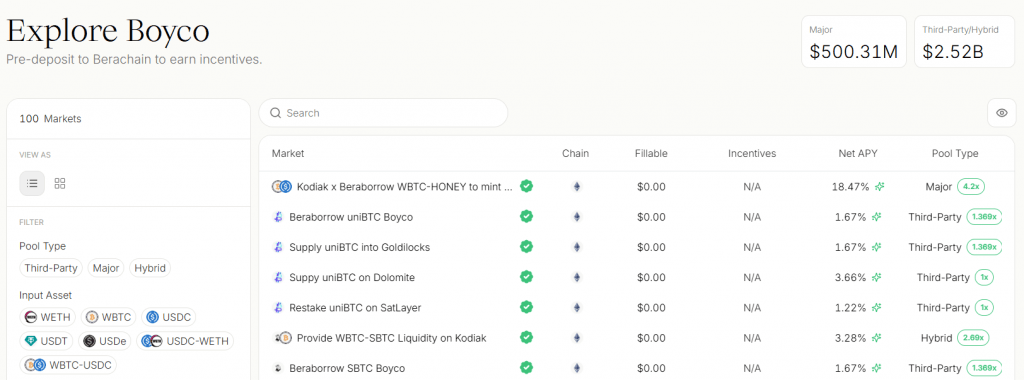This screenshot has width=1024, height=380.
Task: Click the eye visibility icon button
Action: (1001, 113)
